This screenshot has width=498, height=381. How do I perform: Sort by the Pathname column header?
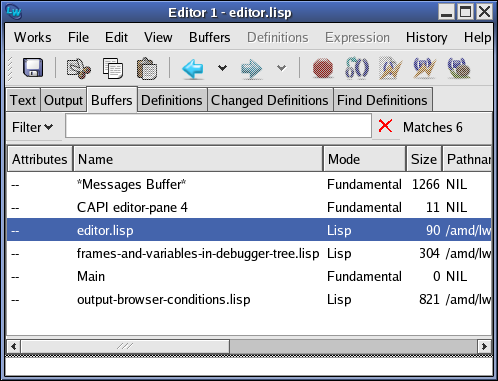tap(467, 159)
